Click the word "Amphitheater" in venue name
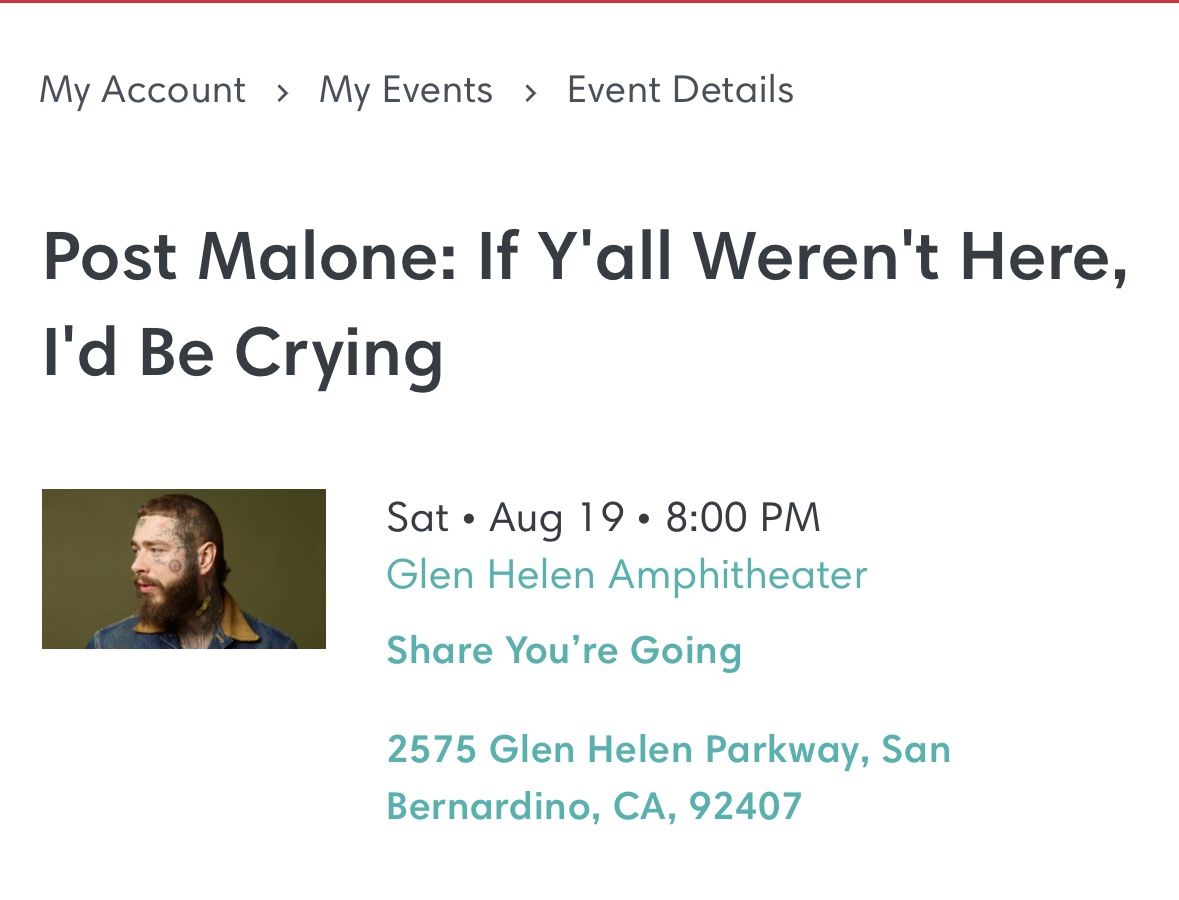 pos(737,575)
